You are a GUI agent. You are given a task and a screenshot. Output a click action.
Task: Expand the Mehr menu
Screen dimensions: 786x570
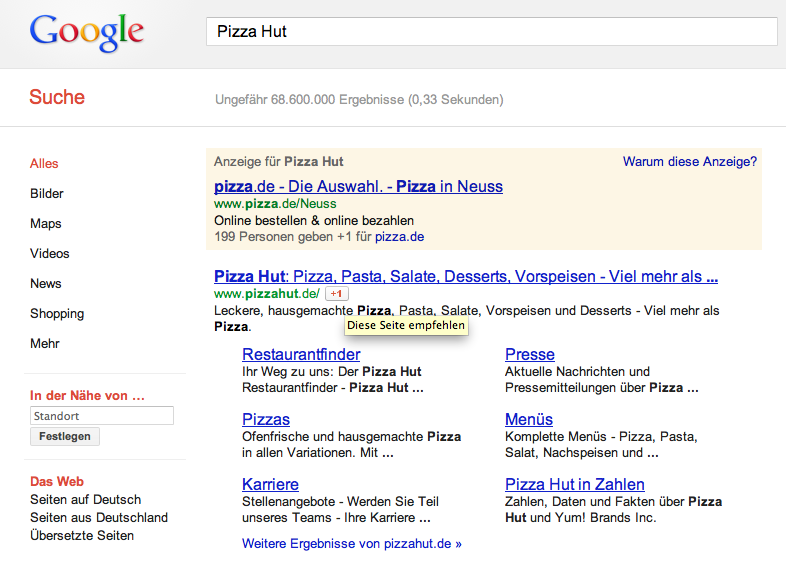(x=45, y=344)
